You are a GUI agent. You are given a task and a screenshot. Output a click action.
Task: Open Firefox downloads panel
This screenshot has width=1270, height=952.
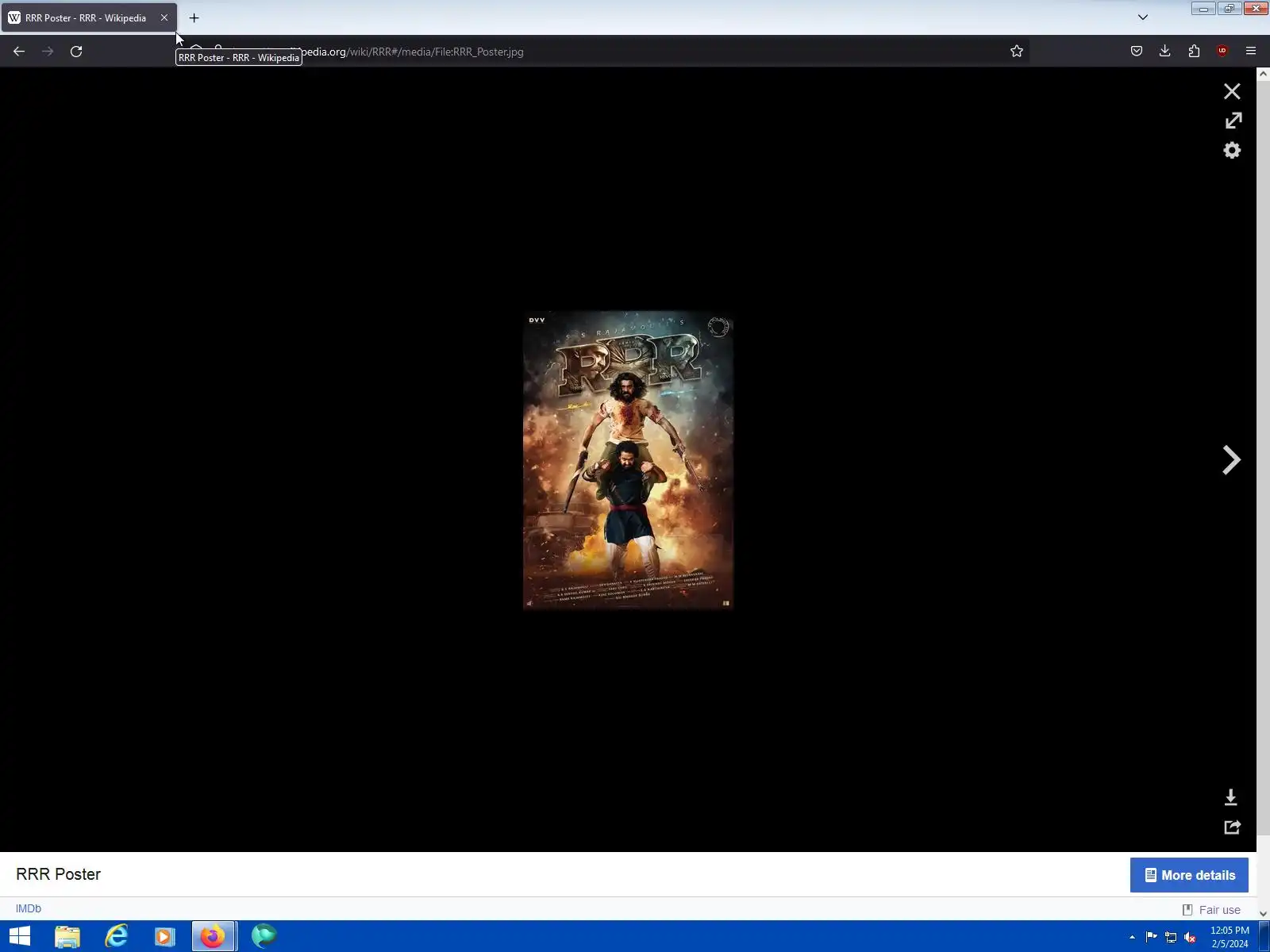[x=1165, y=52]
